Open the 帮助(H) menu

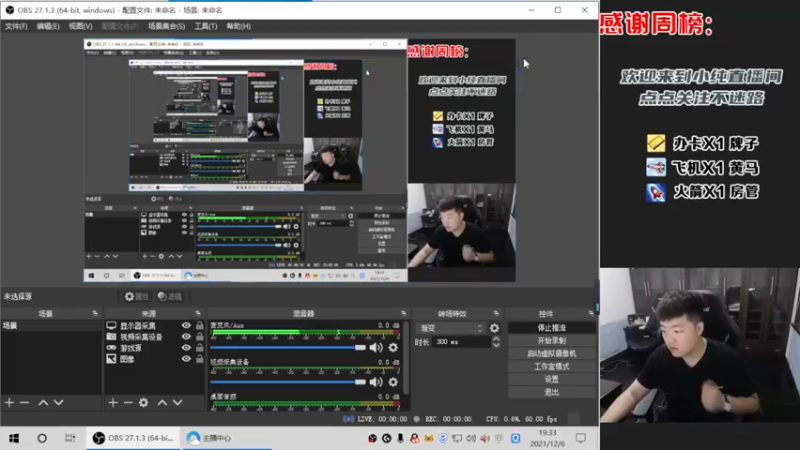click(239, 26)
